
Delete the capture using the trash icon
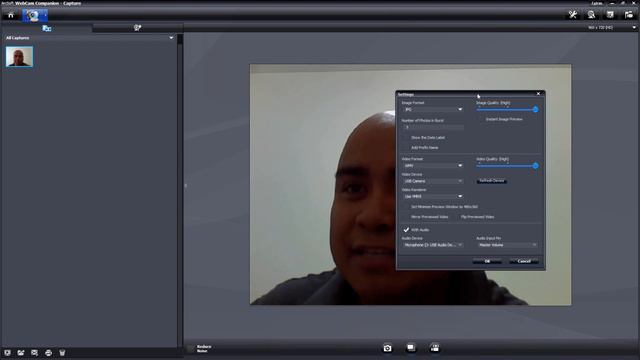[62, 353]
